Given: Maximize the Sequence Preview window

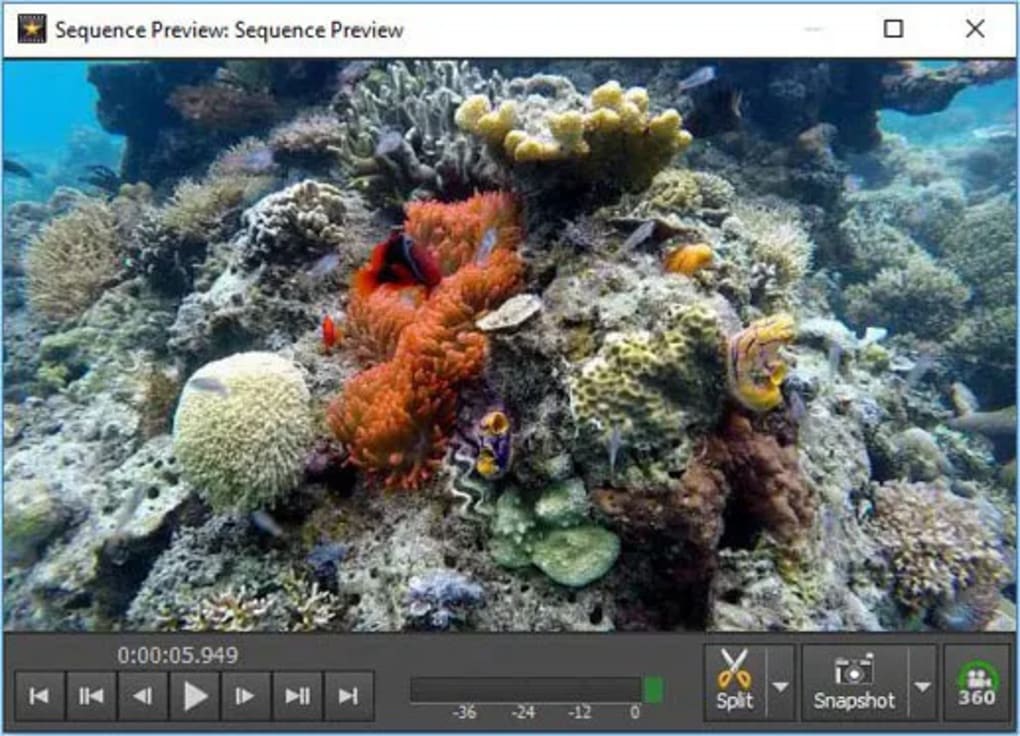Looking at the screenshot, I should 893,29.
